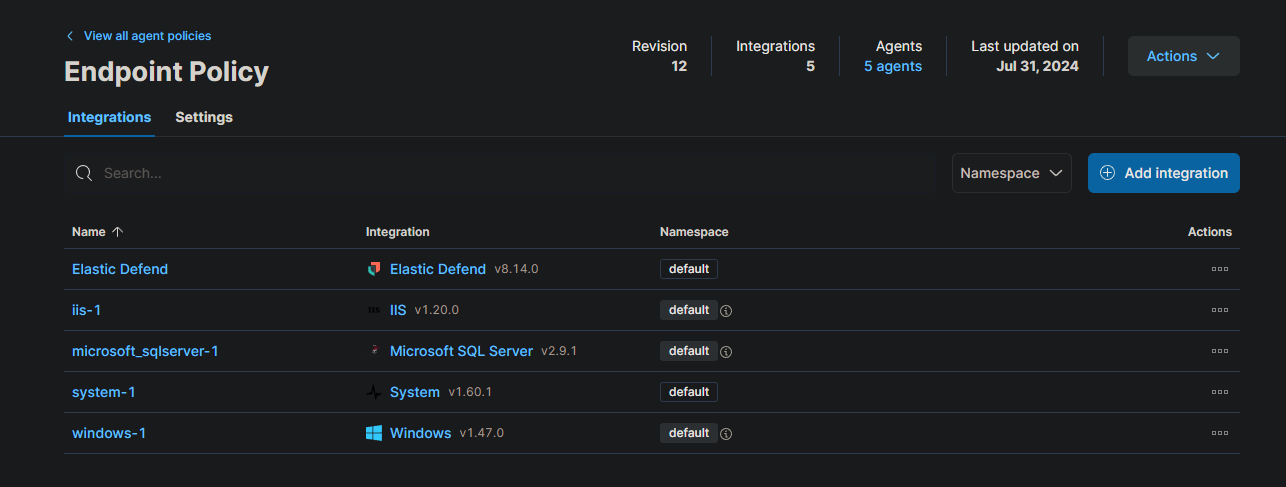
Task: Open actions menu for iis-1 row
Action: click(x=1219, y=310)
